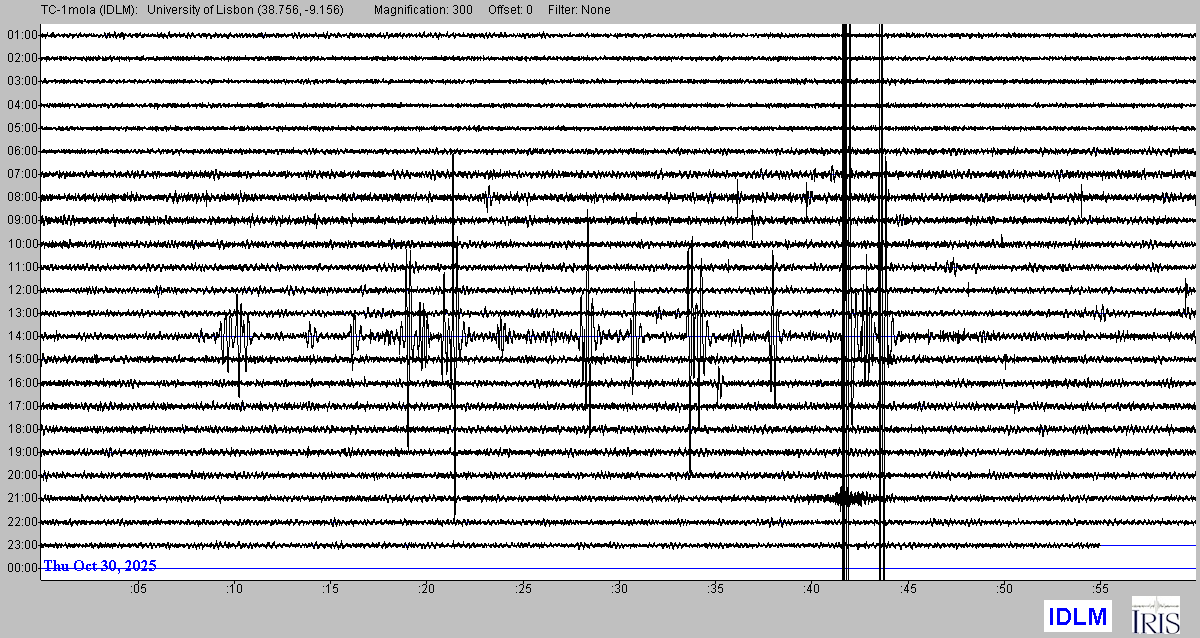The height and width of the screenshot is (638, 1200).
Task: Click the :30 minute axis tick label
Action: (x=618, y=591)
